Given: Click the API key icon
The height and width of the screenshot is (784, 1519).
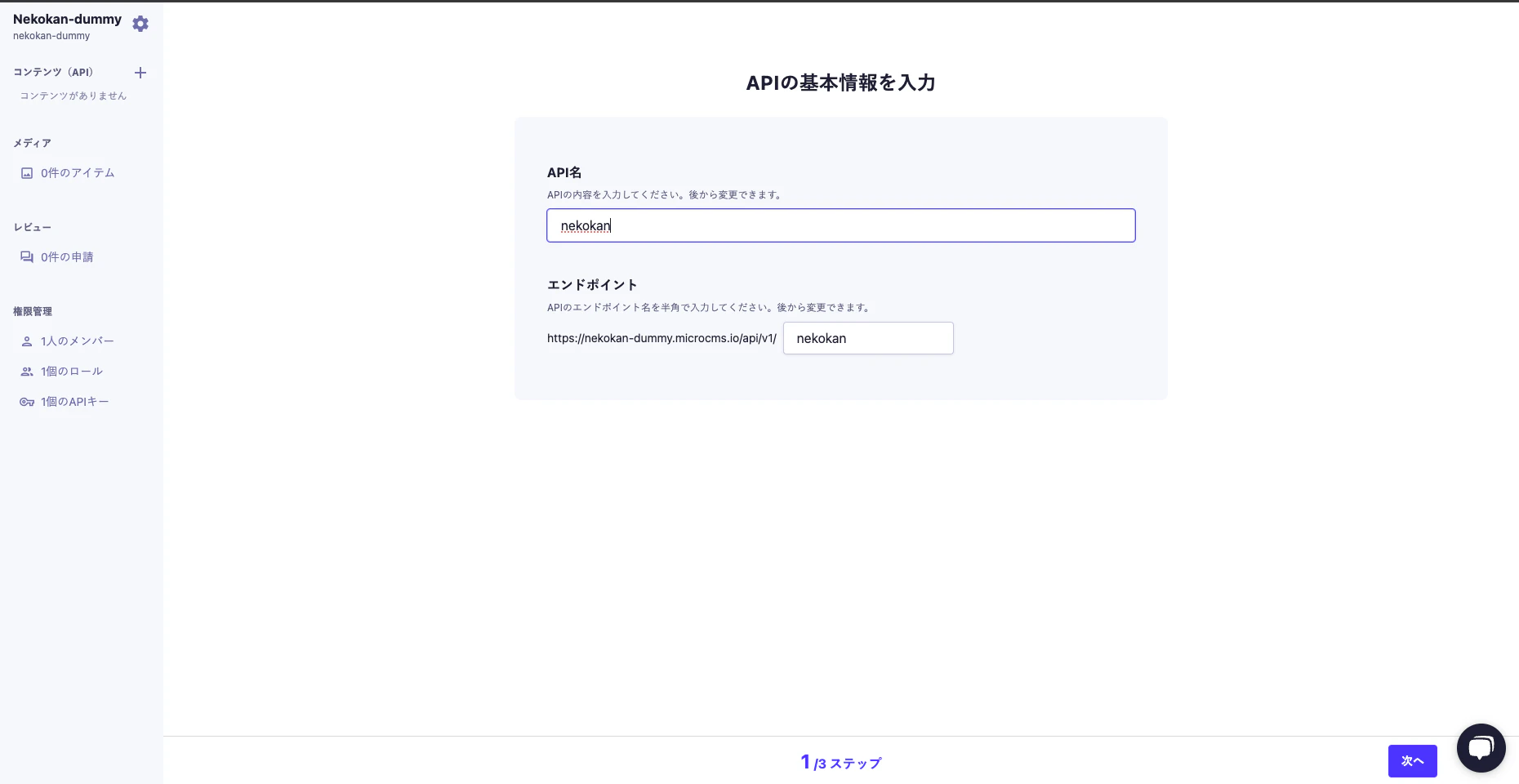Looking at the screenshot, I should [x=27, y=402].
